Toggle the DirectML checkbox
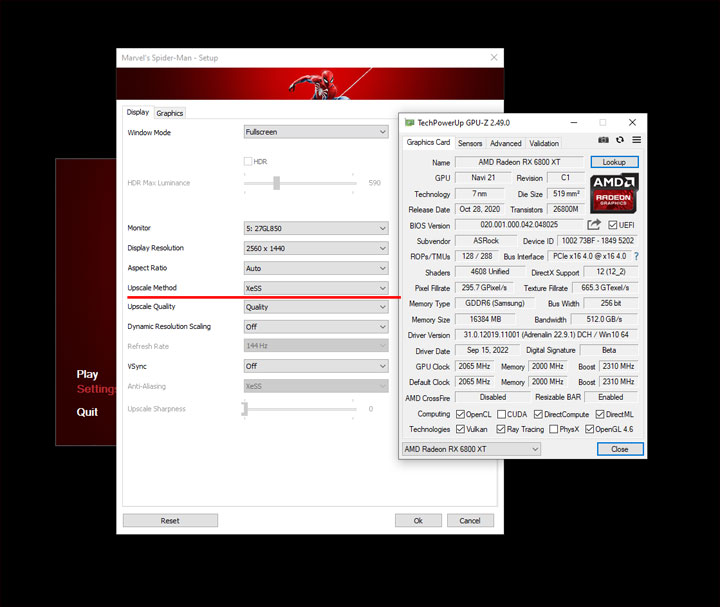 pos(600,414)
